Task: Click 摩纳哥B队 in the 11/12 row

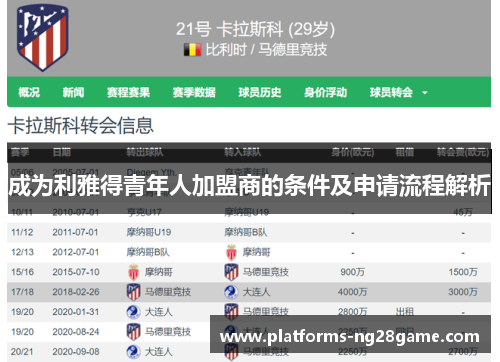Action: (246, 232)
